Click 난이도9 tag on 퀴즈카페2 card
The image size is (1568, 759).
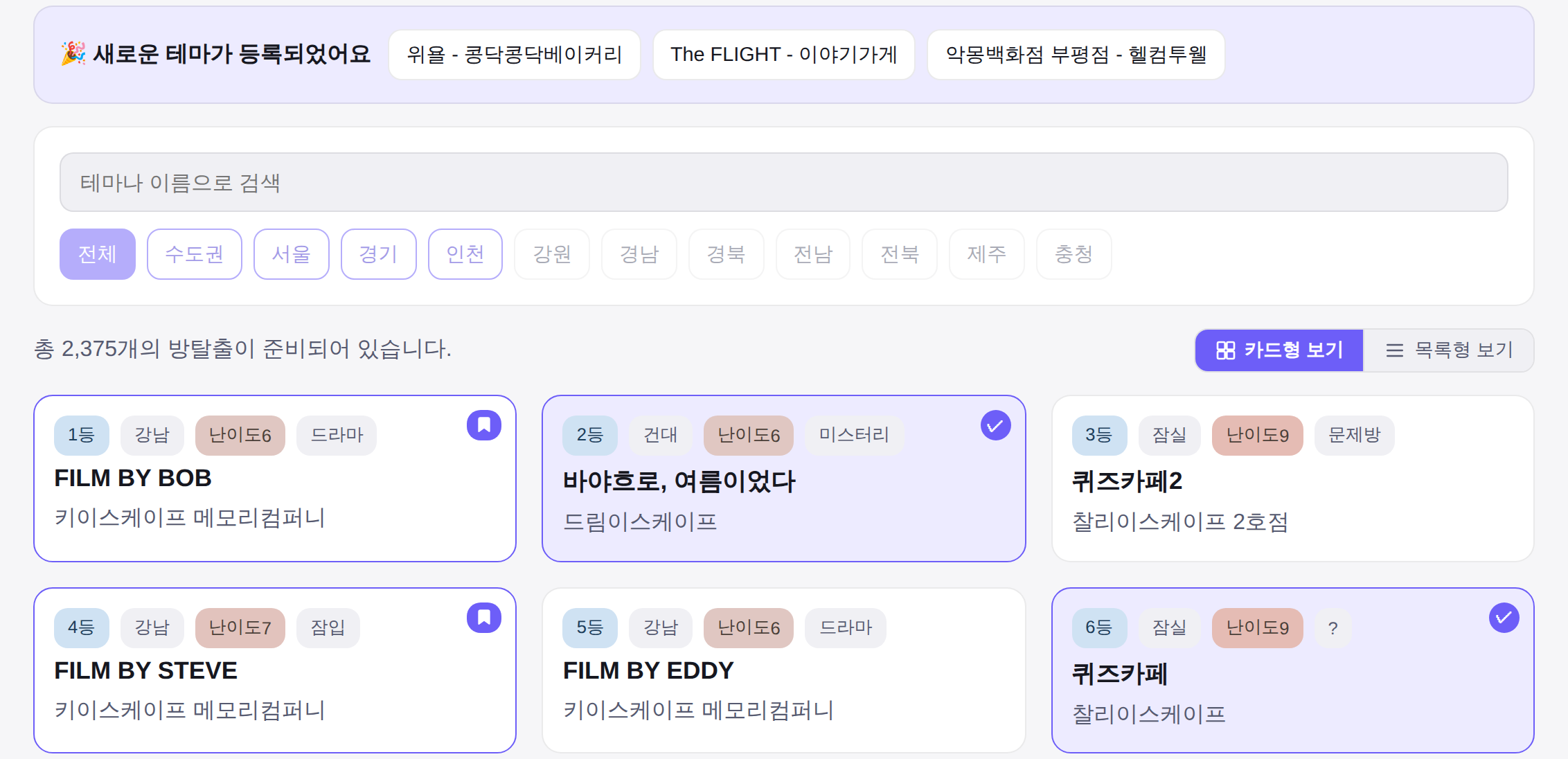coord(1258,435)
